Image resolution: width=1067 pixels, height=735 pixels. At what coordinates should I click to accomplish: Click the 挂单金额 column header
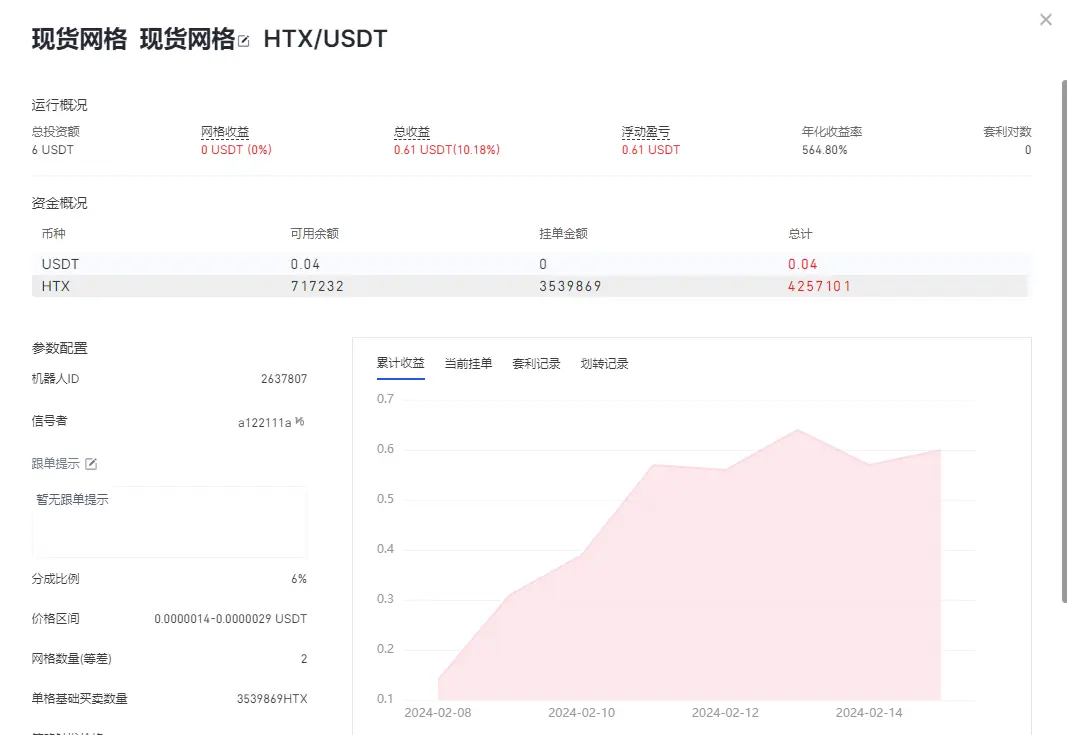click(x=563, y=233)
